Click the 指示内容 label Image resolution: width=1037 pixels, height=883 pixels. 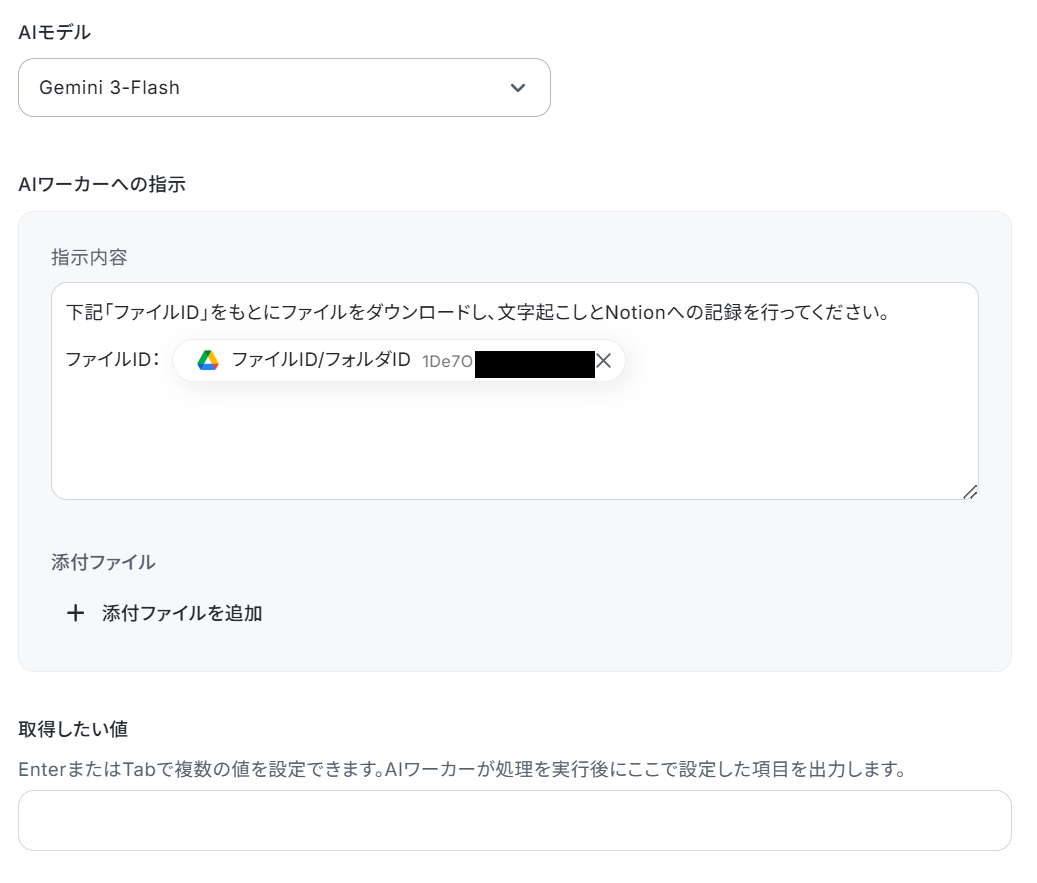89,257
